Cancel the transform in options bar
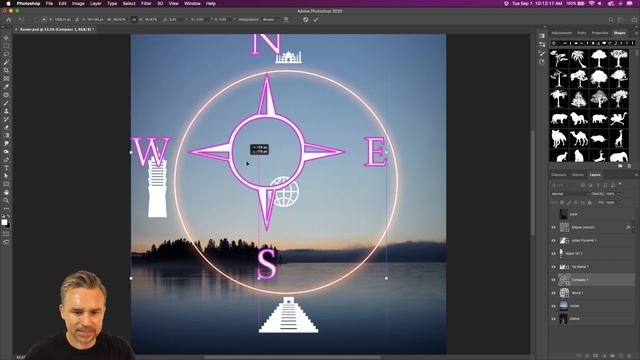 (305, 20)
